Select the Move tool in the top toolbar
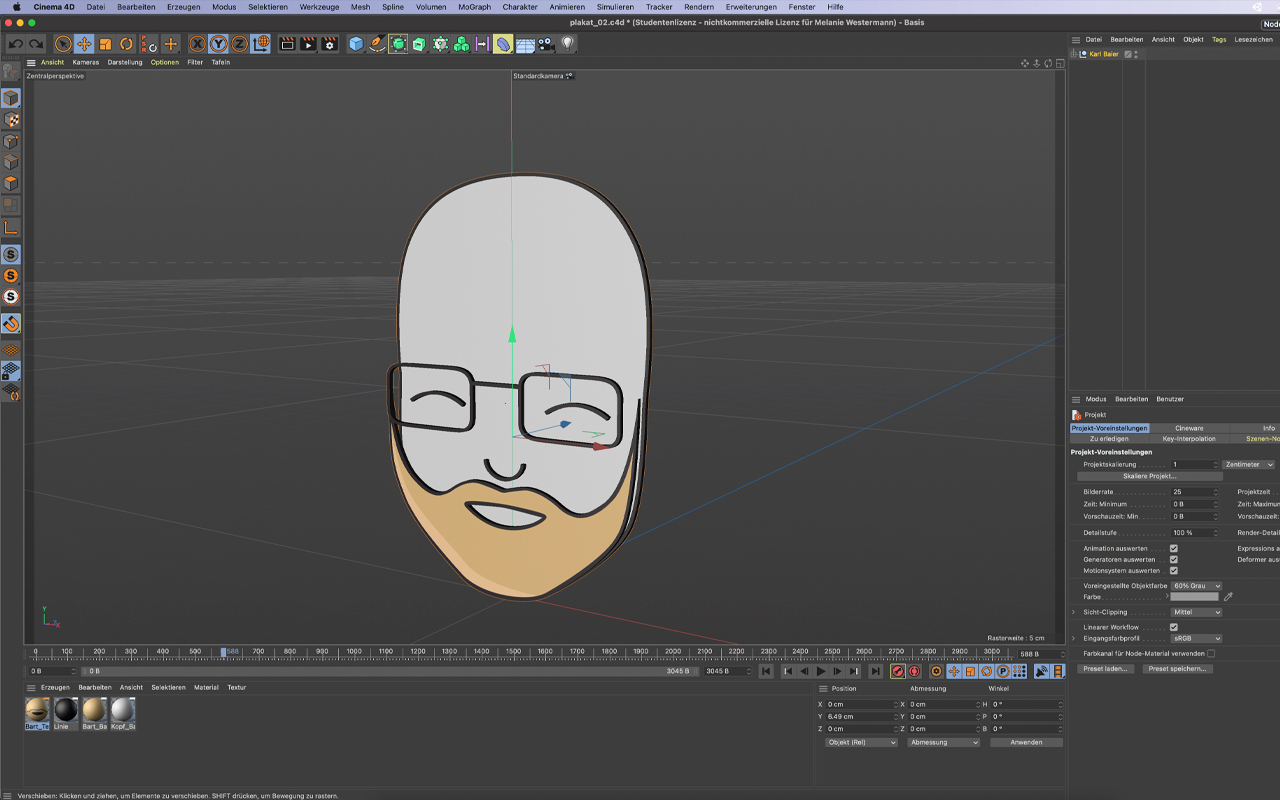The width and height of the screenshot is (1280, 800). click(x=84, y=44)
